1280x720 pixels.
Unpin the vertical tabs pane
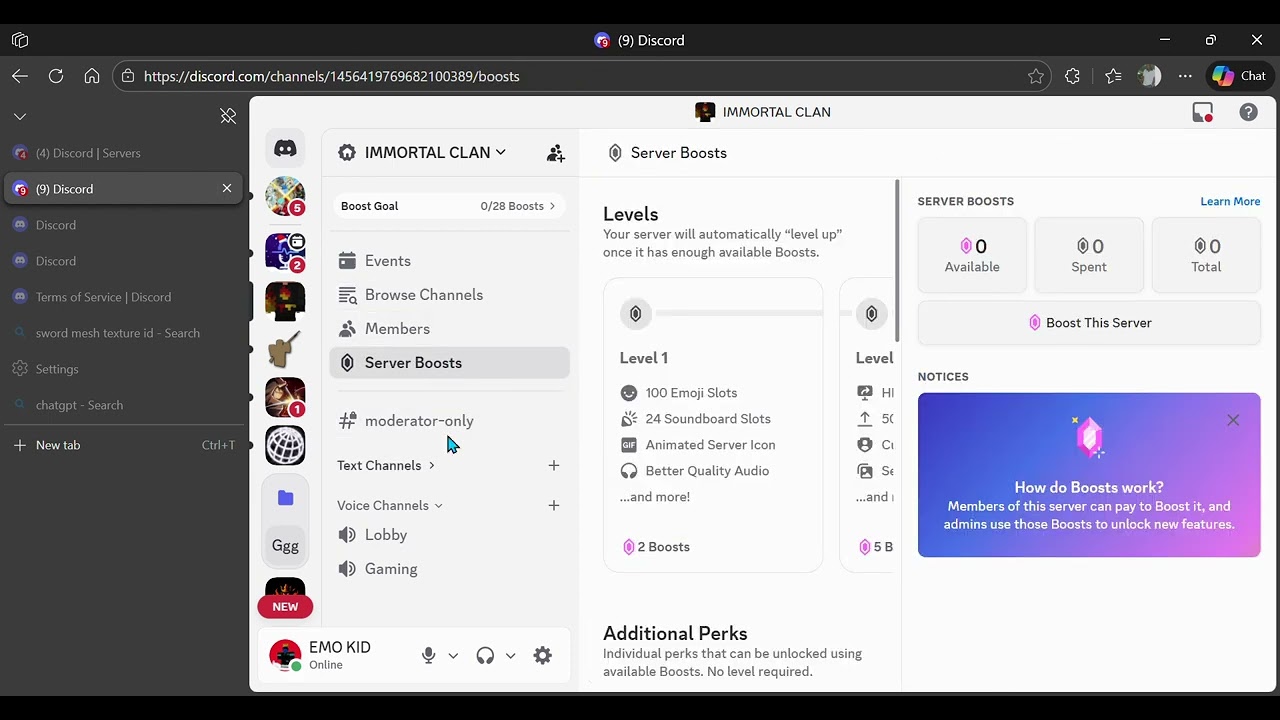click(228, 116)
